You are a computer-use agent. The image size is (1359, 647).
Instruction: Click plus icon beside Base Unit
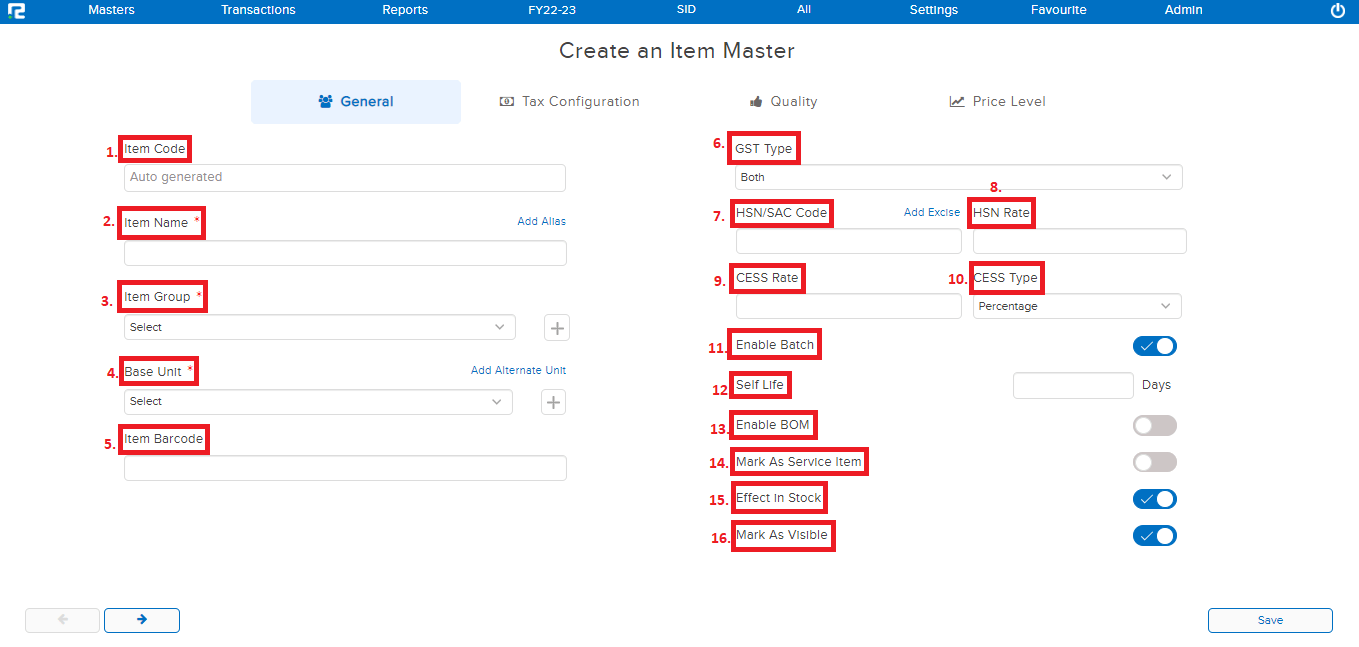pos(554,402)
